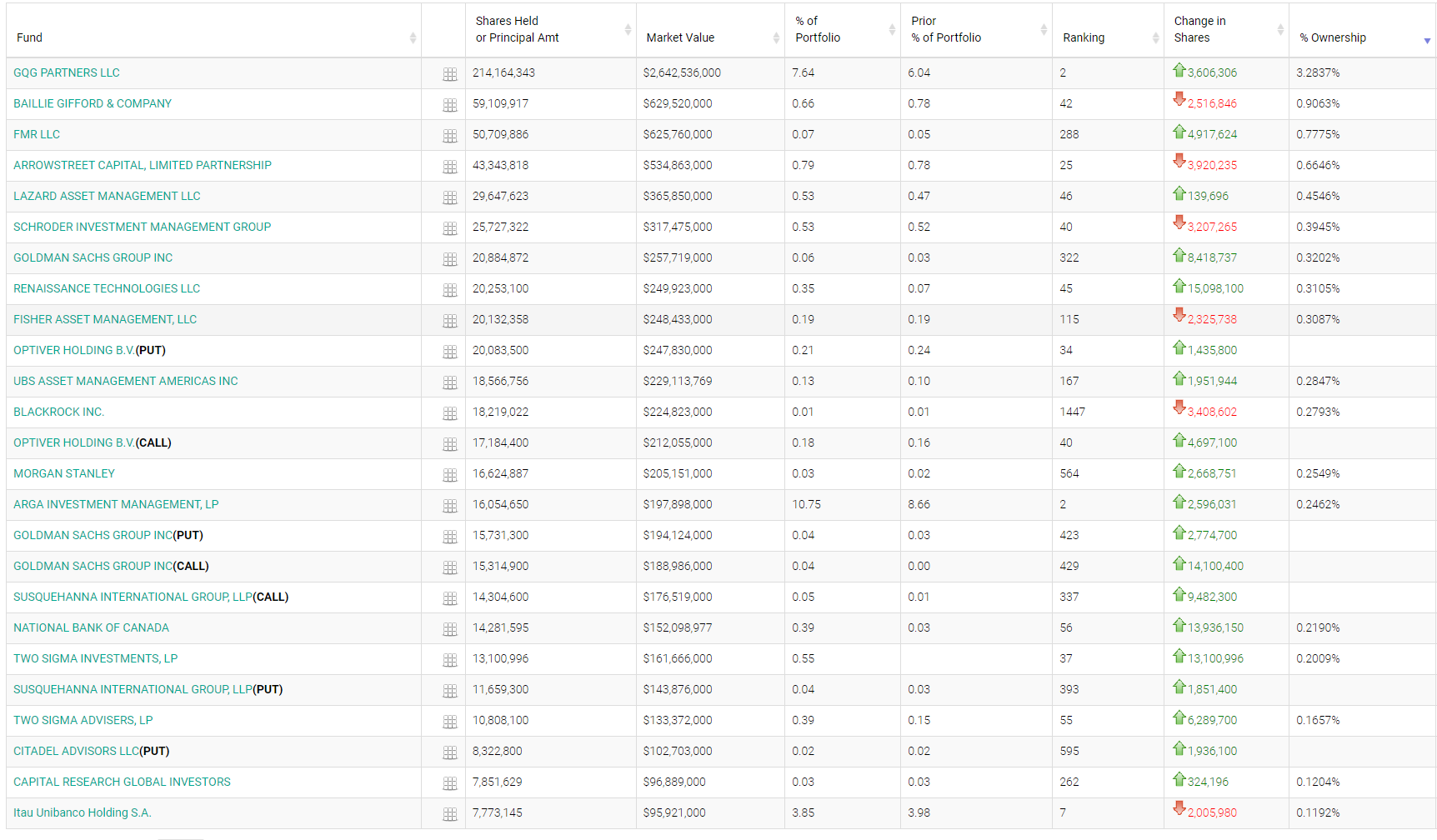Click grid icon for CITADEL ADVISORS LLC(PUT) row
Viewport: 1437px width, 840px height.
click(x=450, y=752)
